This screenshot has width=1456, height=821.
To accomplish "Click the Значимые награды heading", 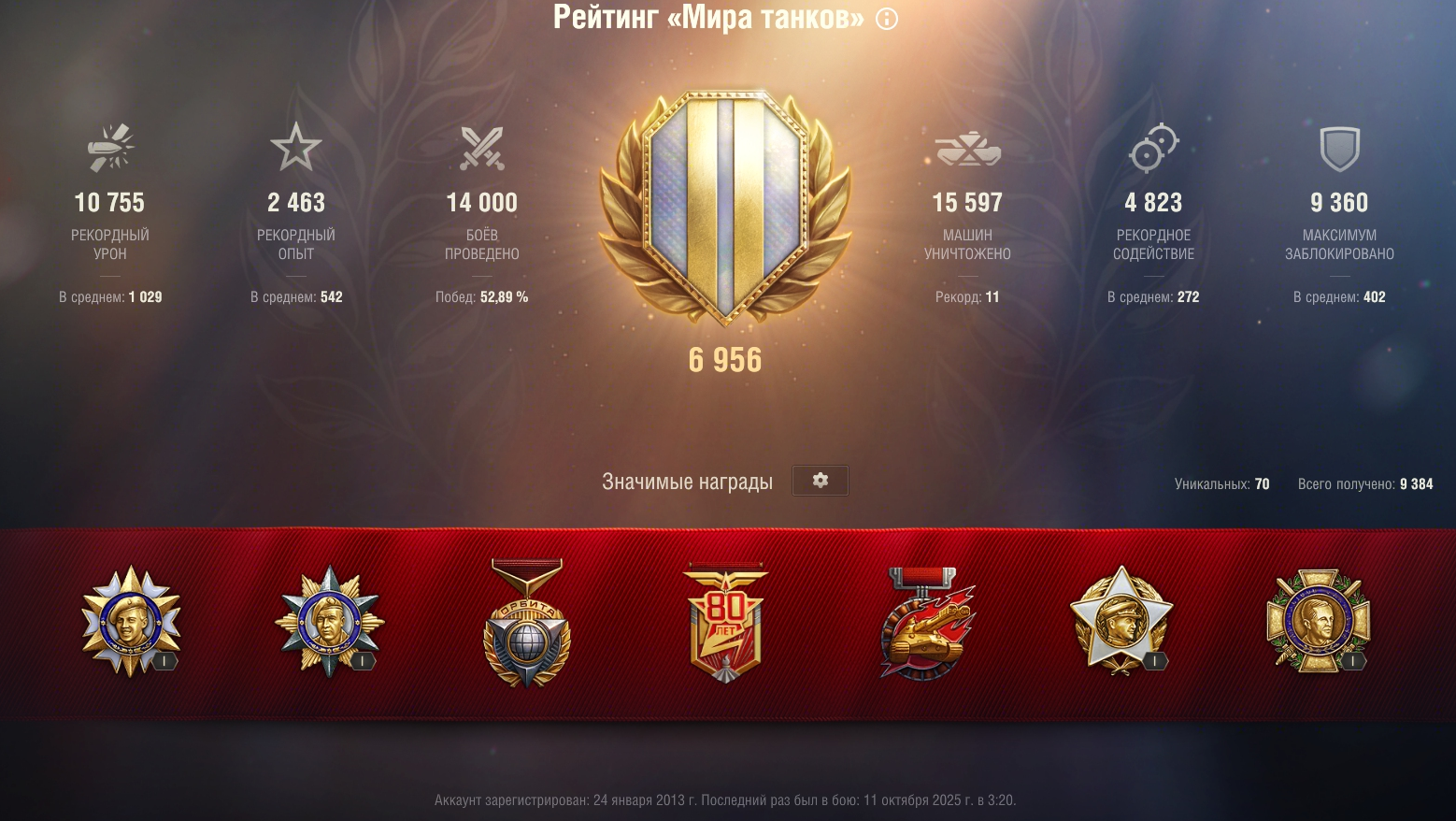I will click(687, 482).
